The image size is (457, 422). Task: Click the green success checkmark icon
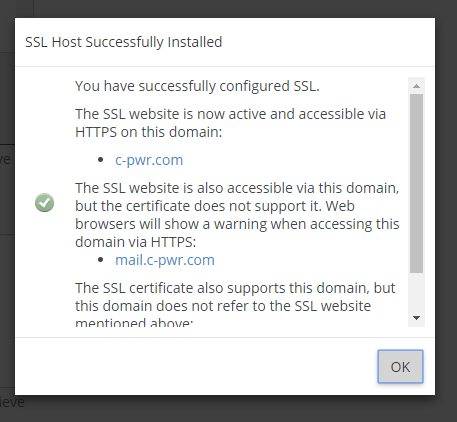44,202
